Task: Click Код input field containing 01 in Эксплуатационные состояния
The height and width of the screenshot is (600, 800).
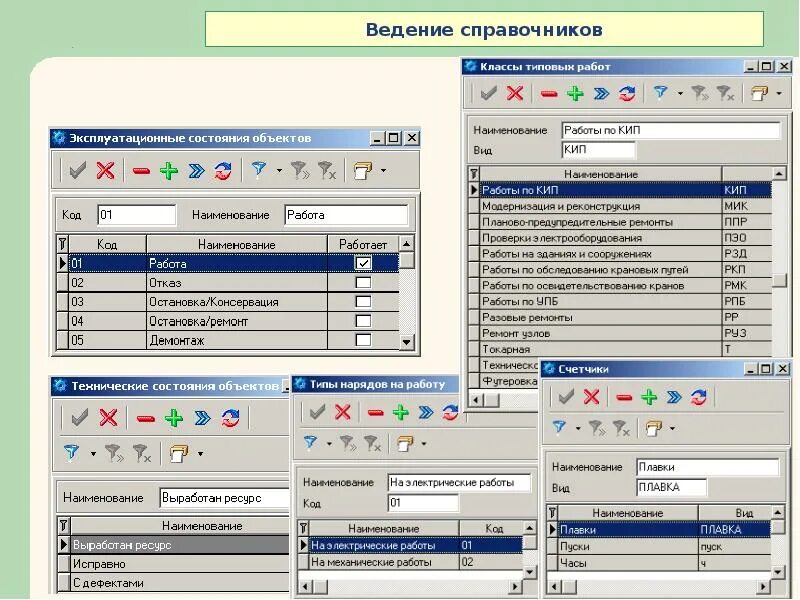Action: (x=137, y=215)
